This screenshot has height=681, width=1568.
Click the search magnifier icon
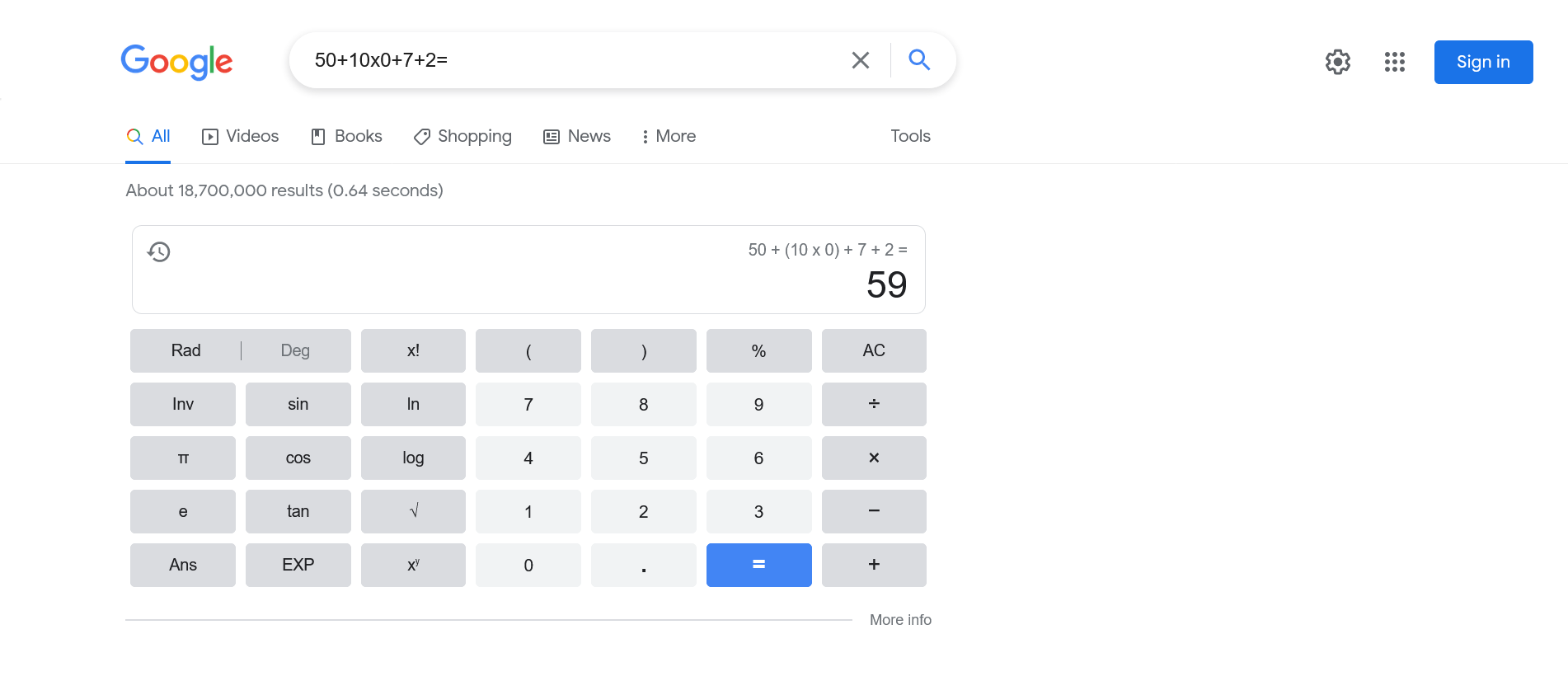pyautogui.click(x=919, y=59)
